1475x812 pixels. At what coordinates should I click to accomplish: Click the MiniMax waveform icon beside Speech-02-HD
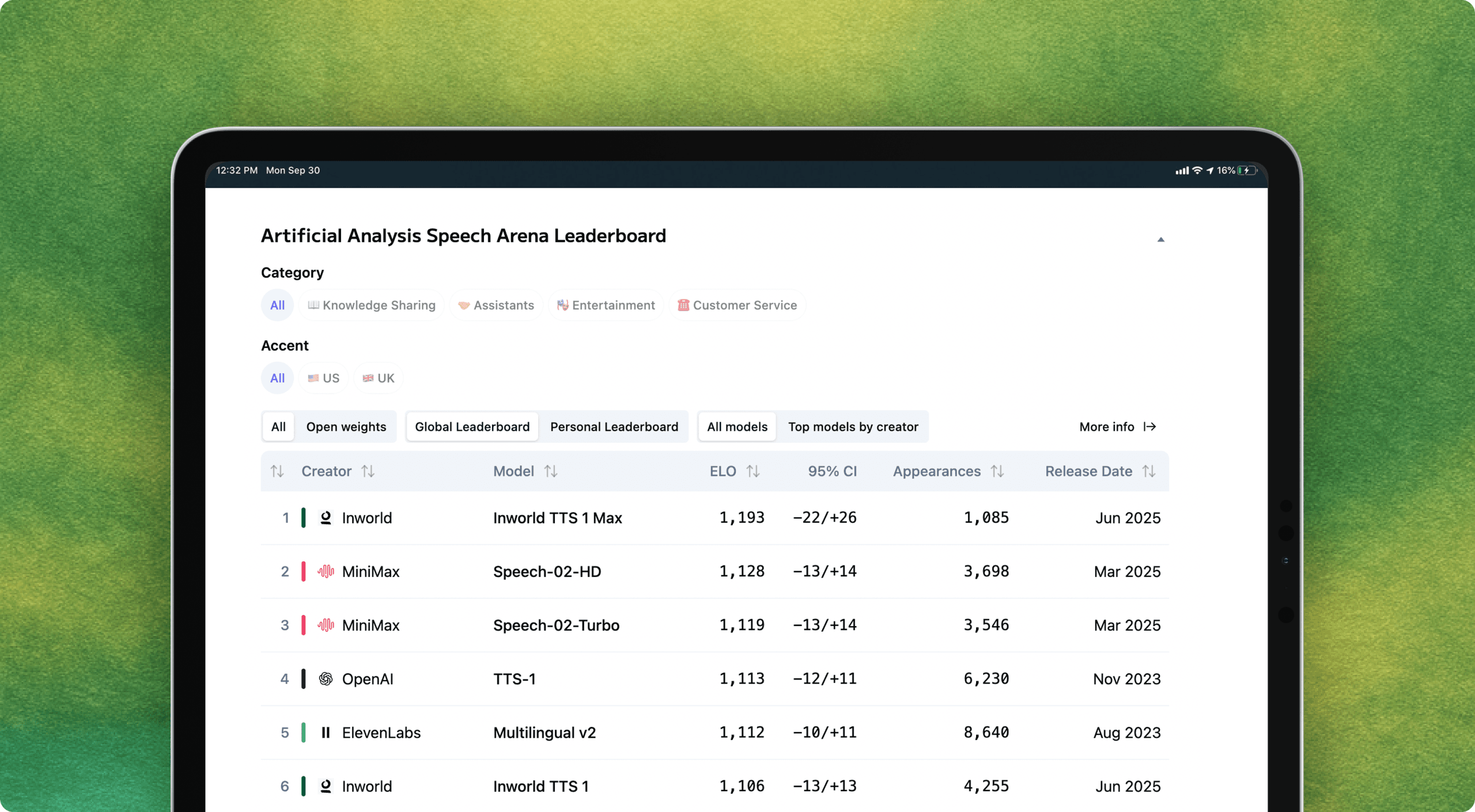[326, 571]
